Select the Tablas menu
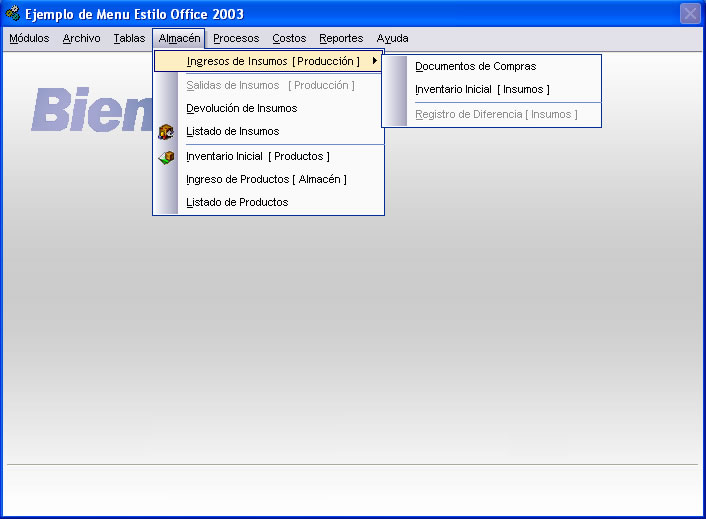 (x=129, y=39)
